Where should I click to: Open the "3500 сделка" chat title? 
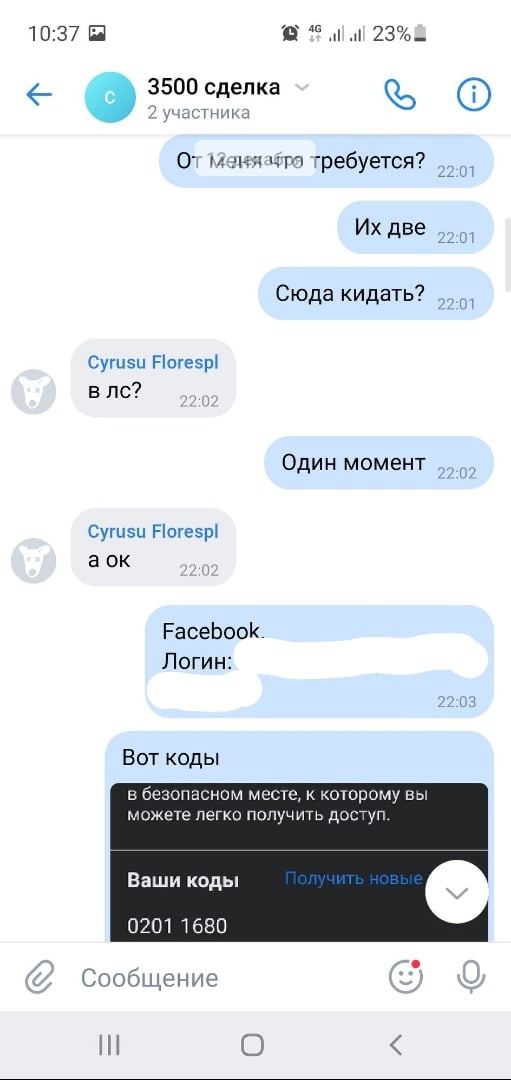click(213, 87)
